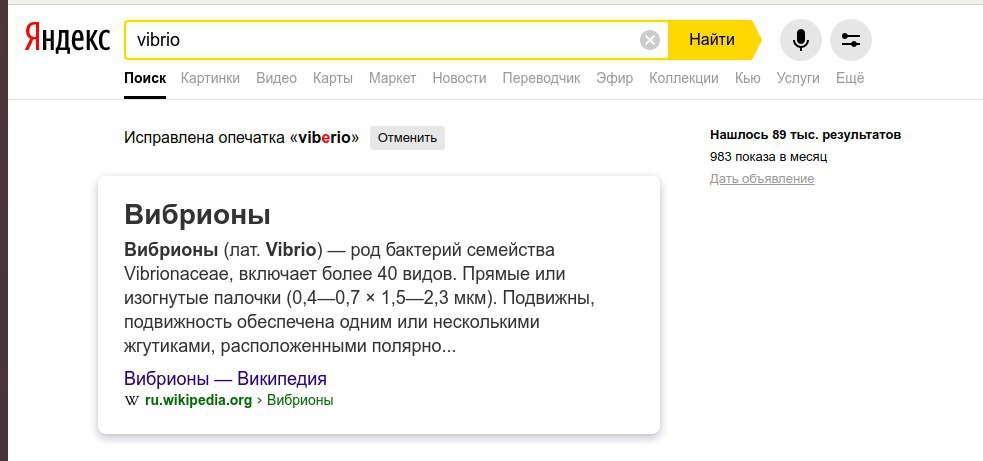This screenshot has width=983, height=461.
Task: Click the Нашлось 89 тыс. результатов text
Action: (806, 135)
